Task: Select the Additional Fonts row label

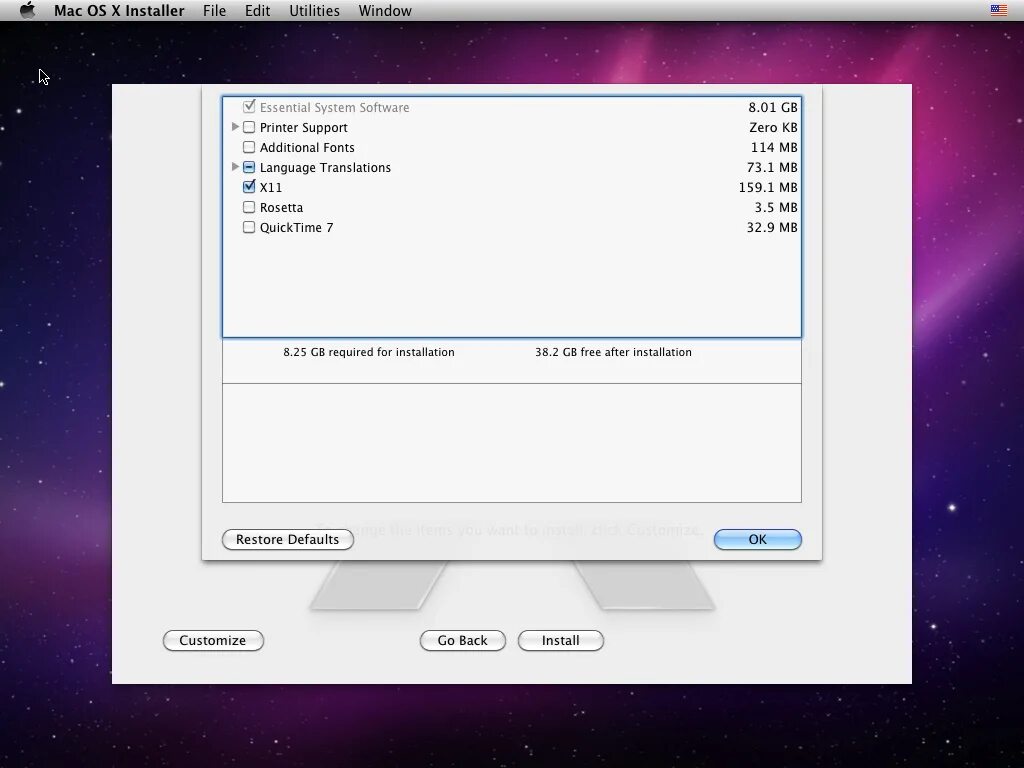Action: click(307, 148)
